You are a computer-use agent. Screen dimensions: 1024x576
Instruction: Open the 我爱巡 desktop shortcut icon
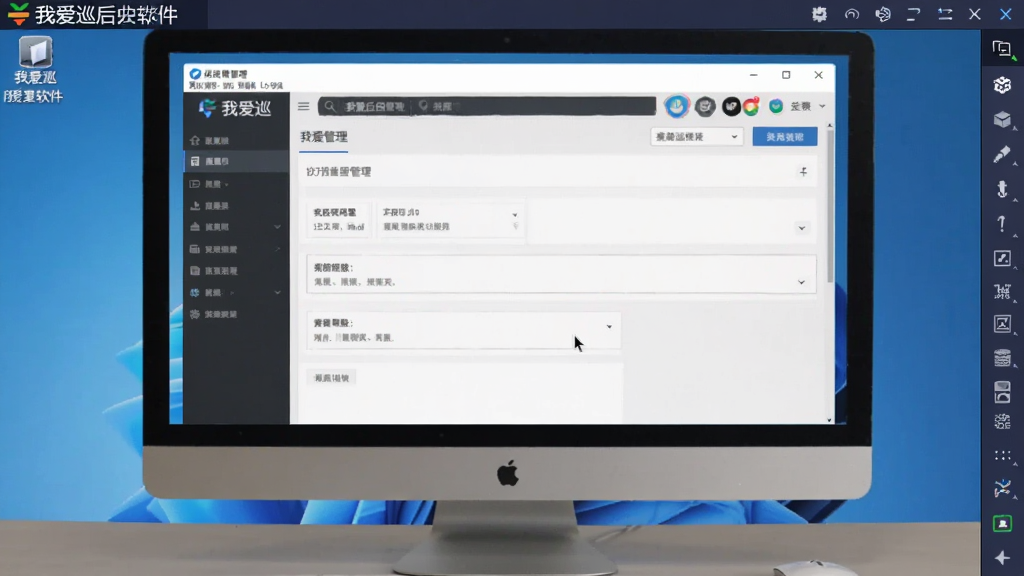[x=35, y=69]
